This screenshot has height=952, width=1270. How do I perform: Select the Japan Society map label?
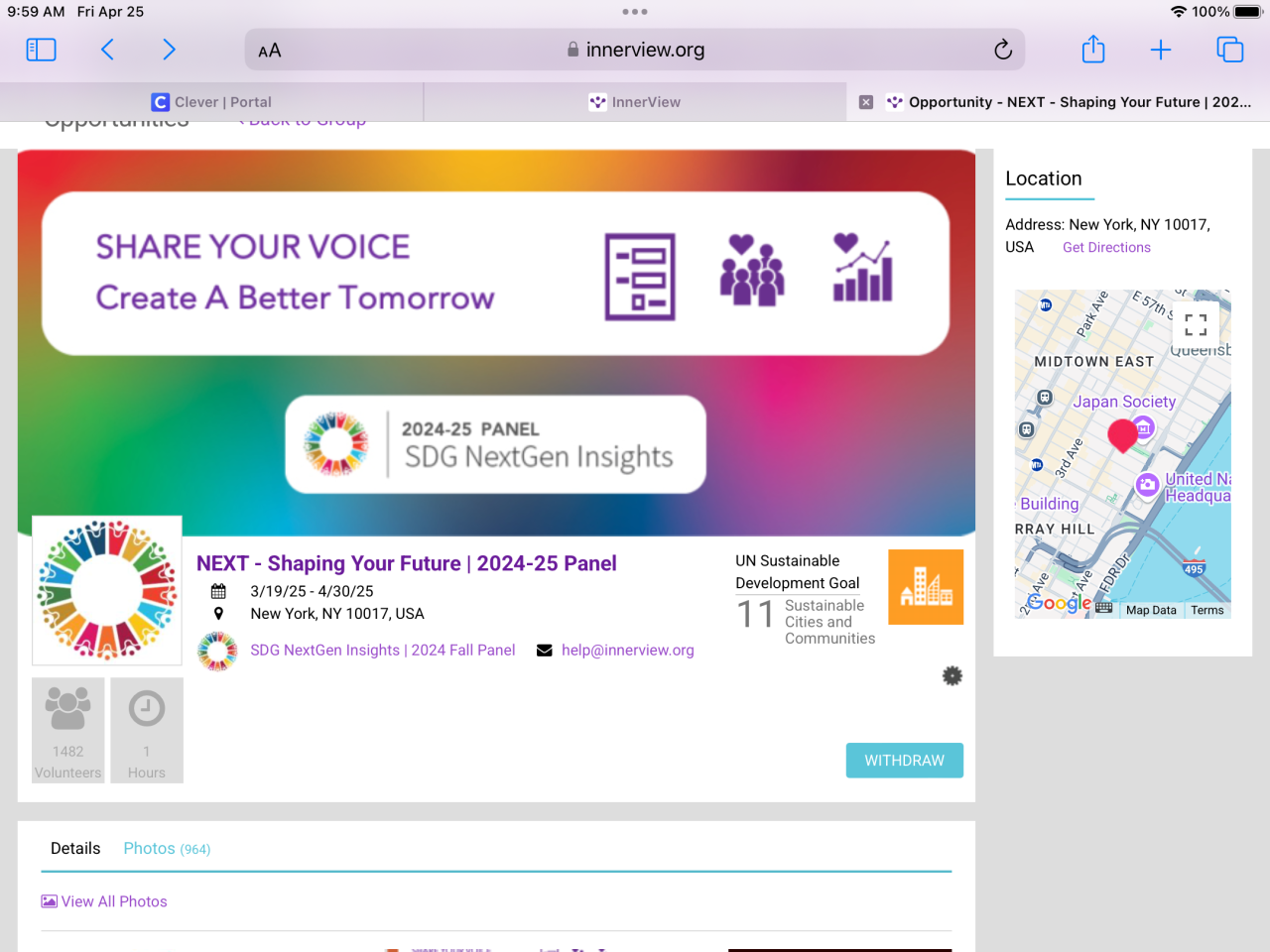[1124, 402]
